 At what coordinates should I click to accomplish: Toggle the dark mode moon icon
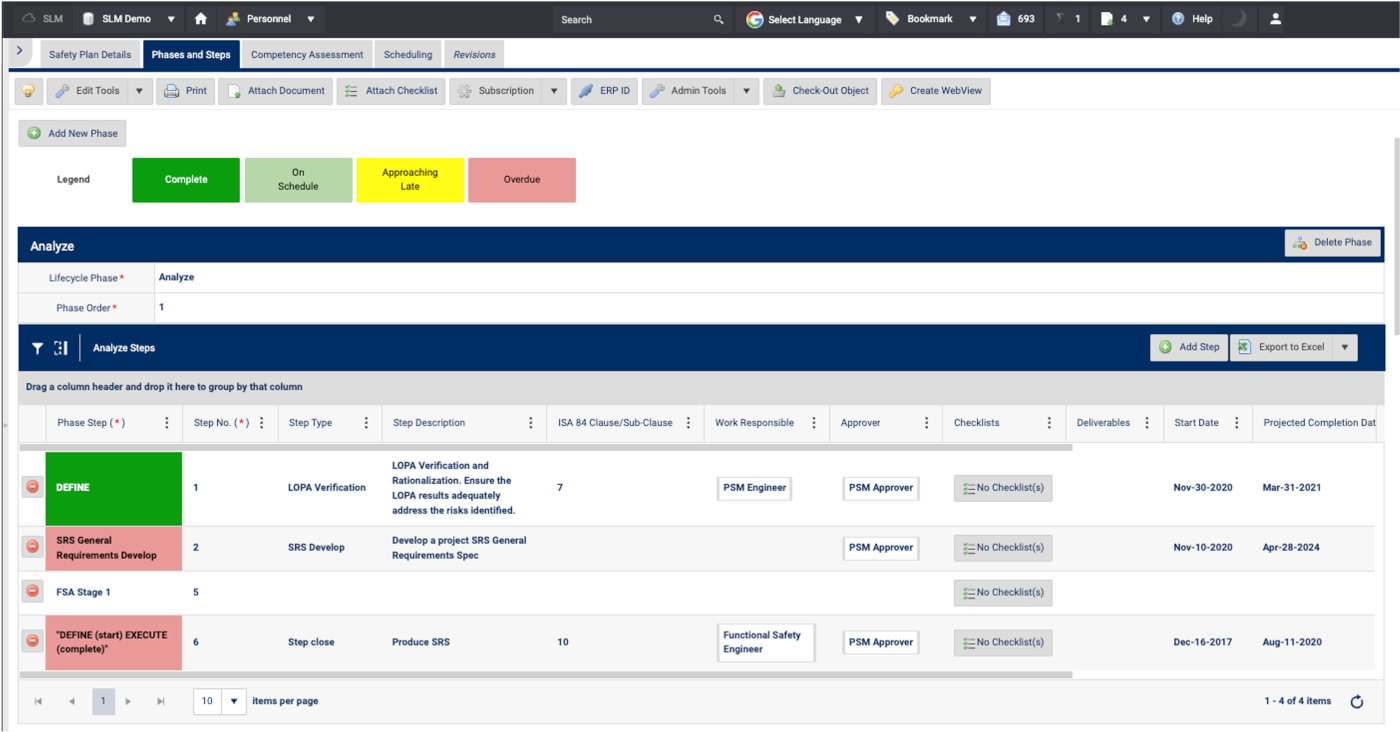pyautogui.click(x=1238, y=19)
